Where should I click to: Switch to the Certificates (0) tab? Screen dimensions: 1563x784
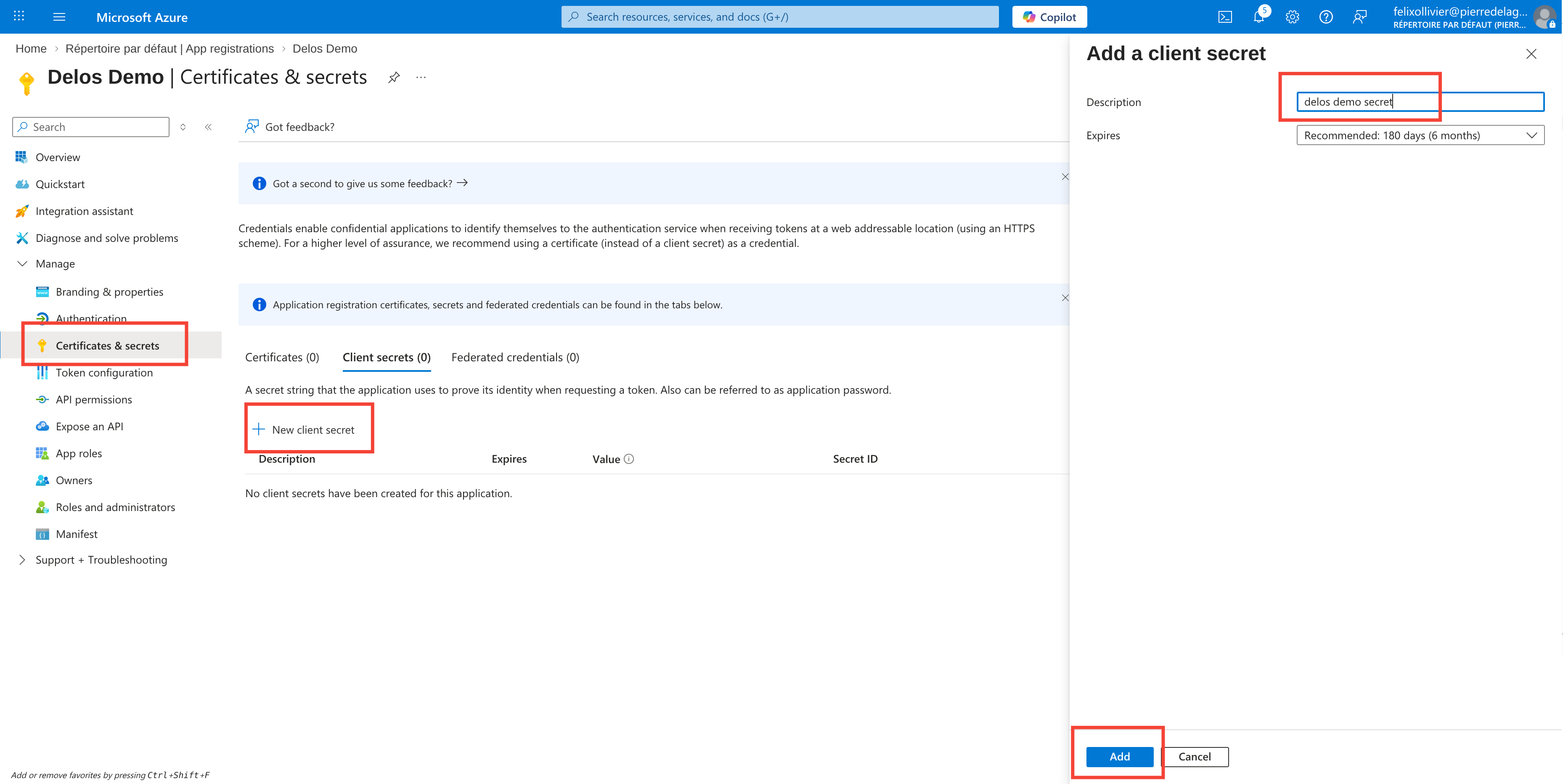tap(282, 358)
